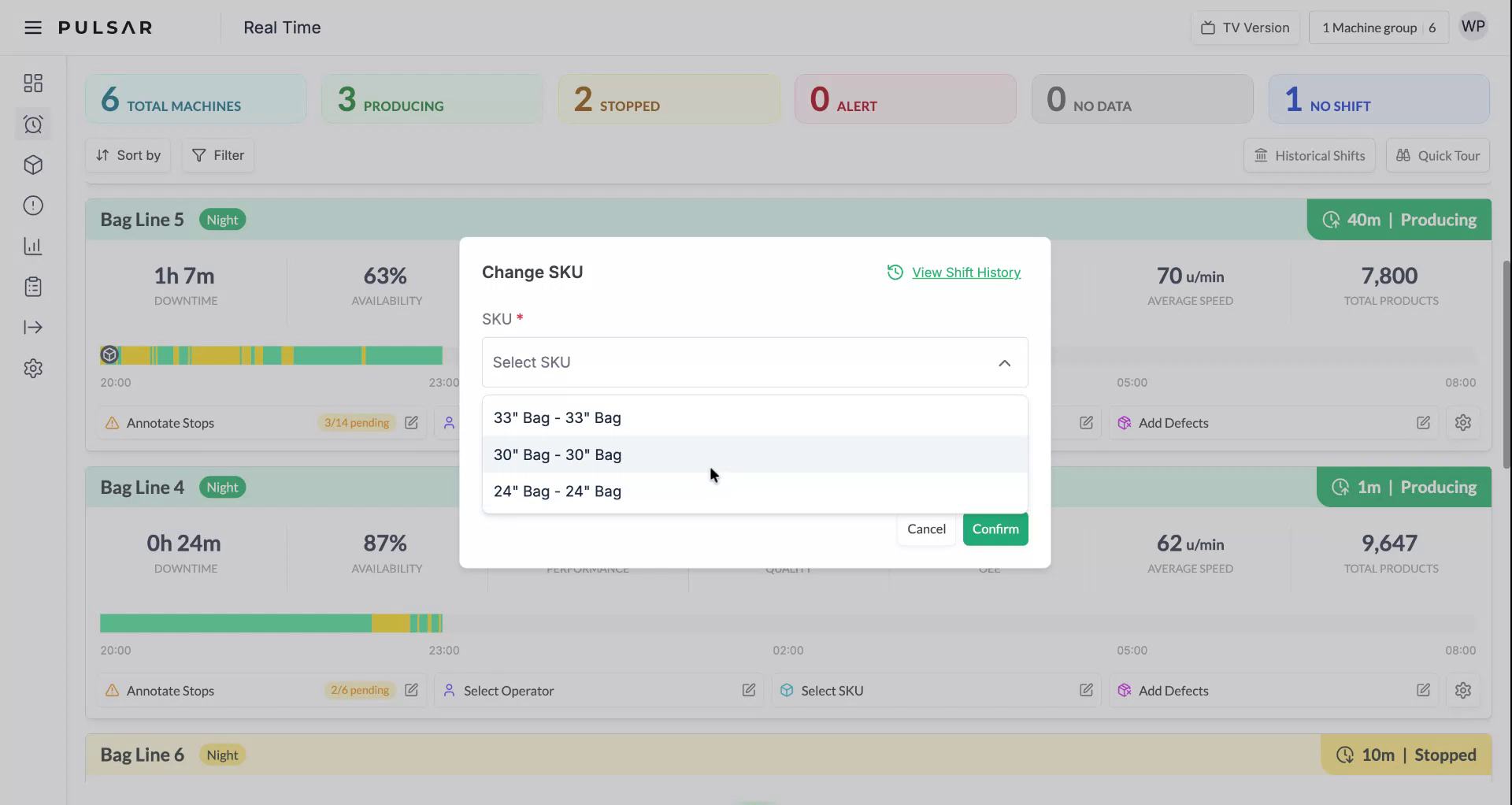
Task: Select Operator for Bag Line 4
Action: [508, 690]
